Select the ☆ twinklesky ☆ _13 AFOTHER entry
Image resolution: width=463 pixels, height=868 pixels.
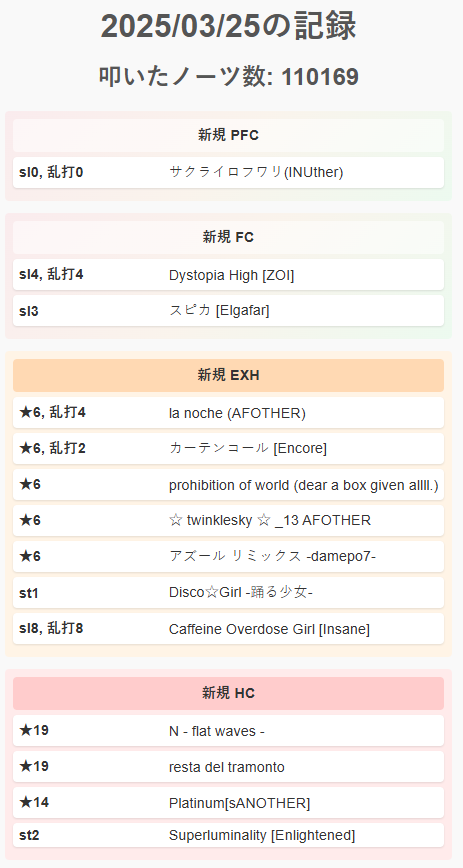228,520
